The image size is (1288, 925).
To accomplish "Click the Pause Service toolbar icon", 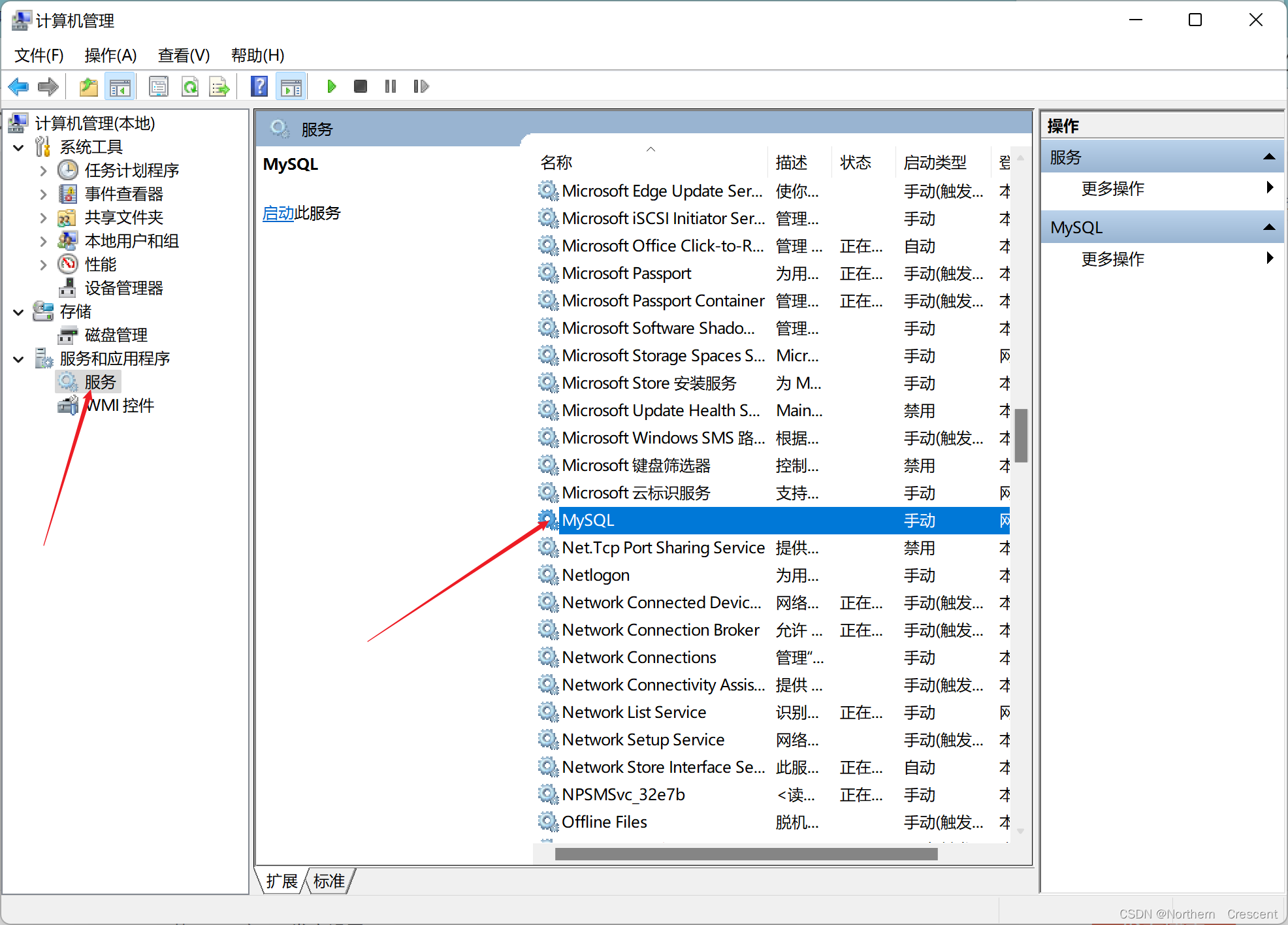I will click(x=391, y=86).
